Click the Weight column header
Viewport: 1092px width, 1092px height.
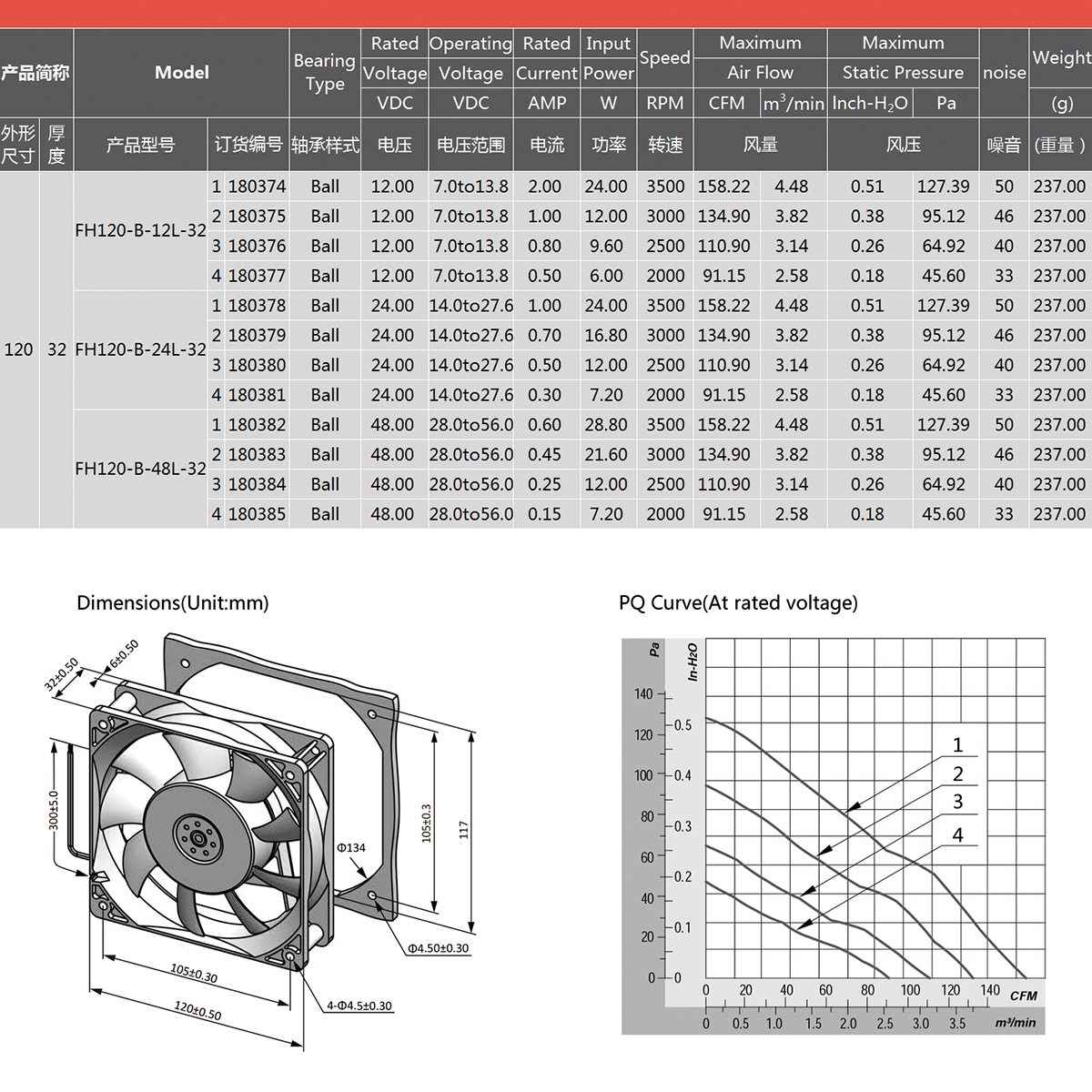(x=1061, y=57)
